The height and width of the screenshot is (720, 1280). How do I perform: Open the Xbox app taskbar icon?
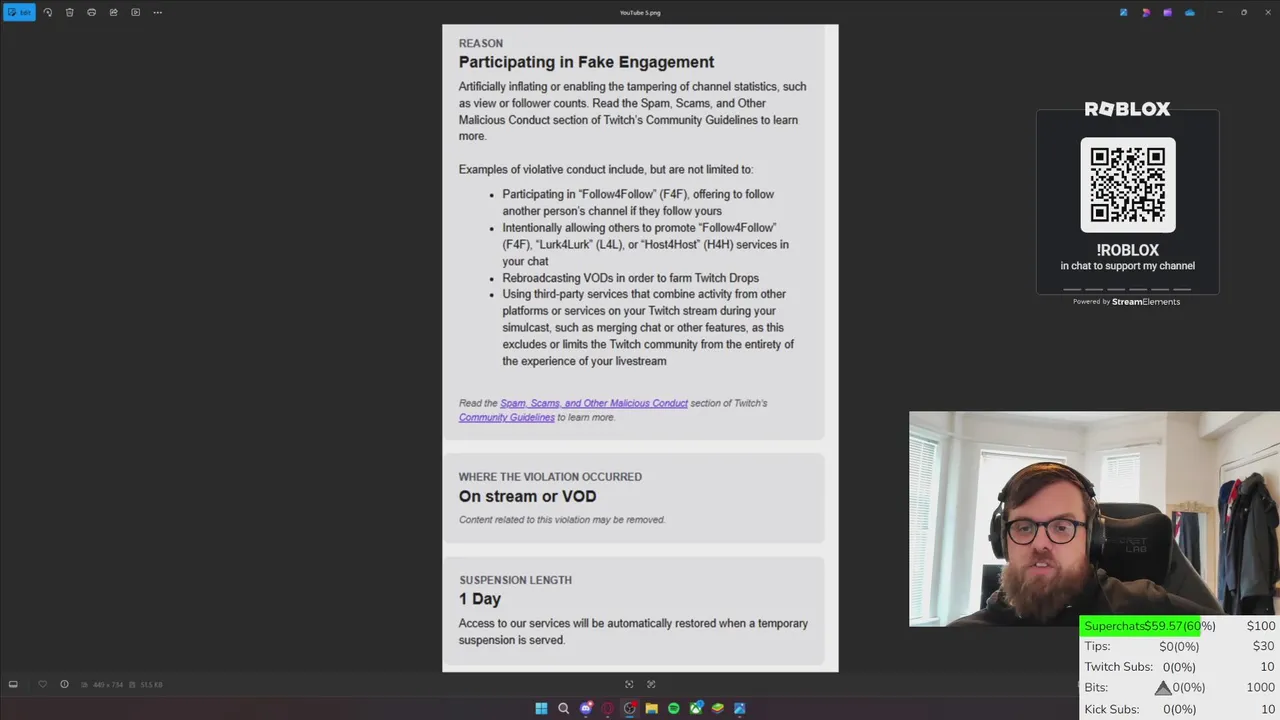[695, 708]
